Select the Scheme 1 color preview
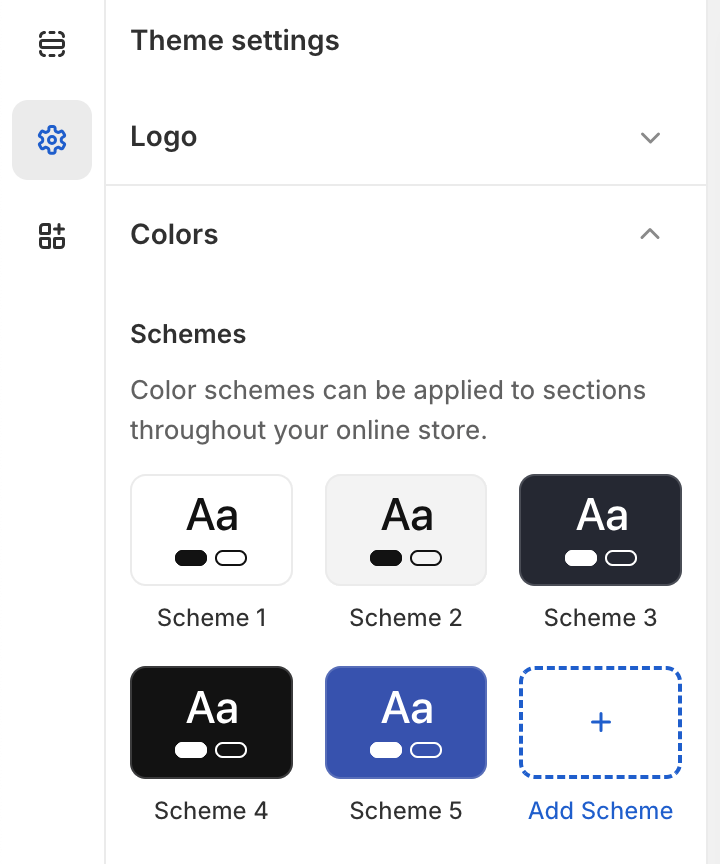This screenshot has height=864, width=720. click(x=211, y=530)
